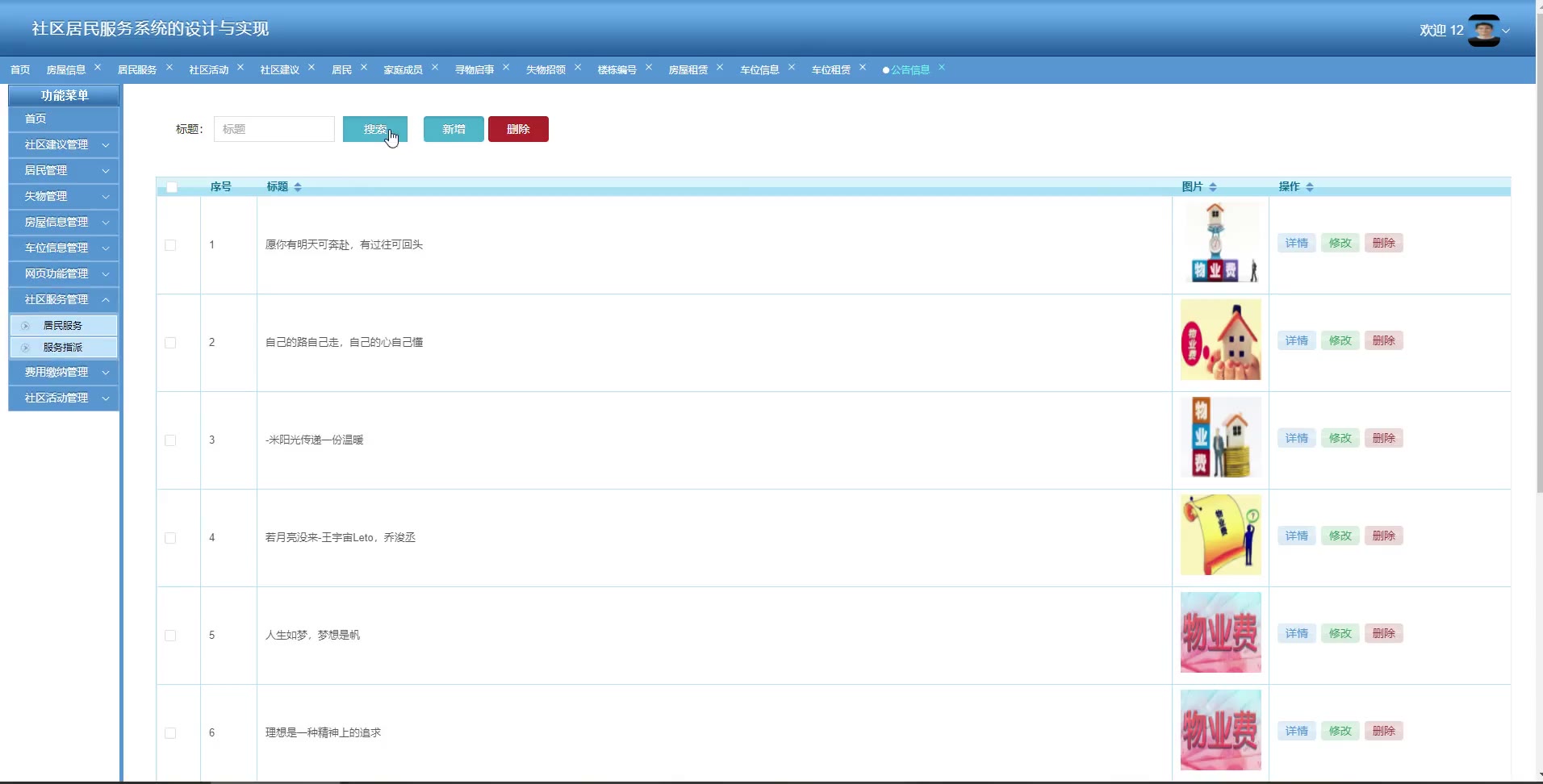Close the 房屋信息 tab with its X
The image size is (1543, 784).
[x=98, y=68]
